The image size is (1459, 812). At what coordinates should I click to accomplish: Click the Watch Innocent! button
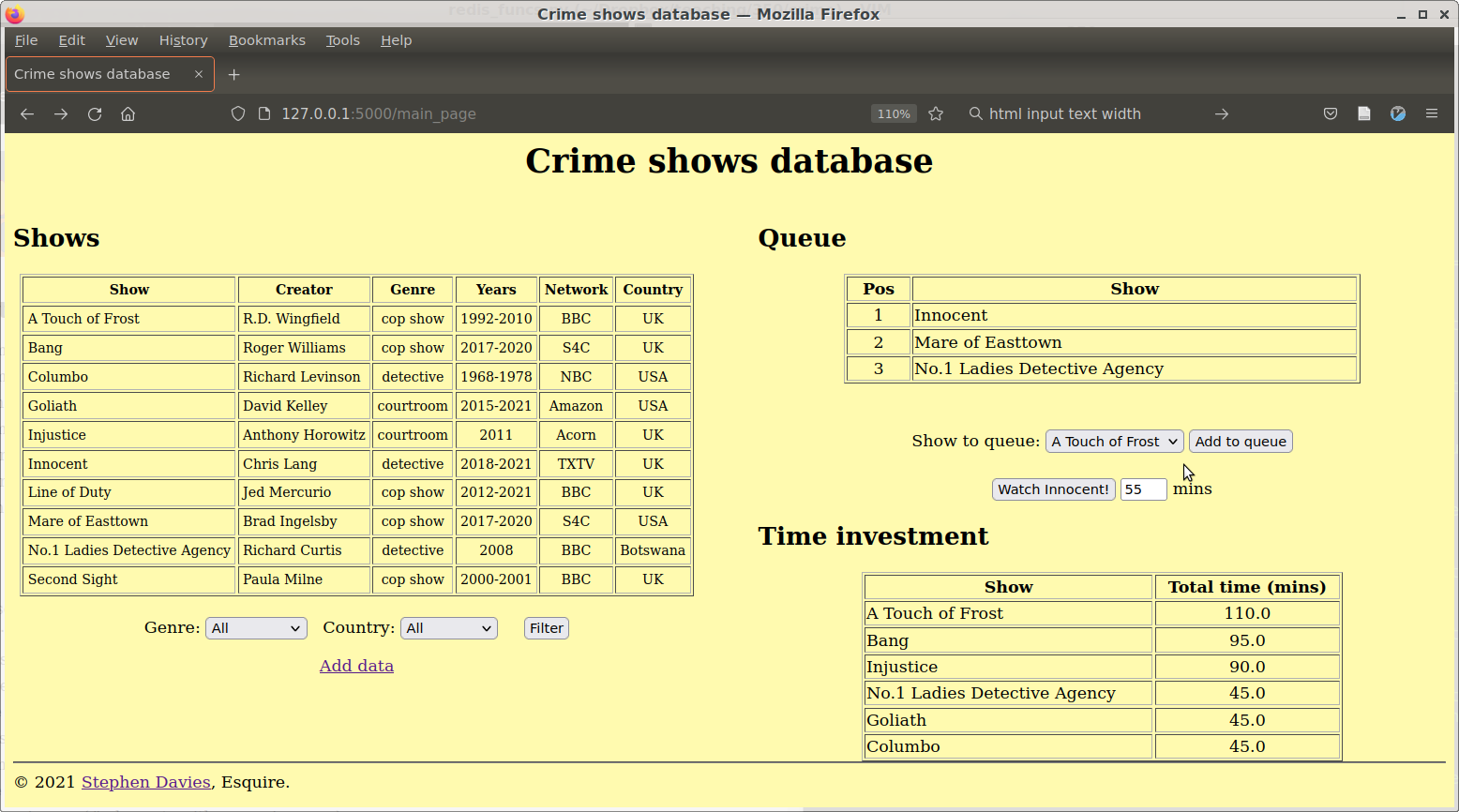1053,489
